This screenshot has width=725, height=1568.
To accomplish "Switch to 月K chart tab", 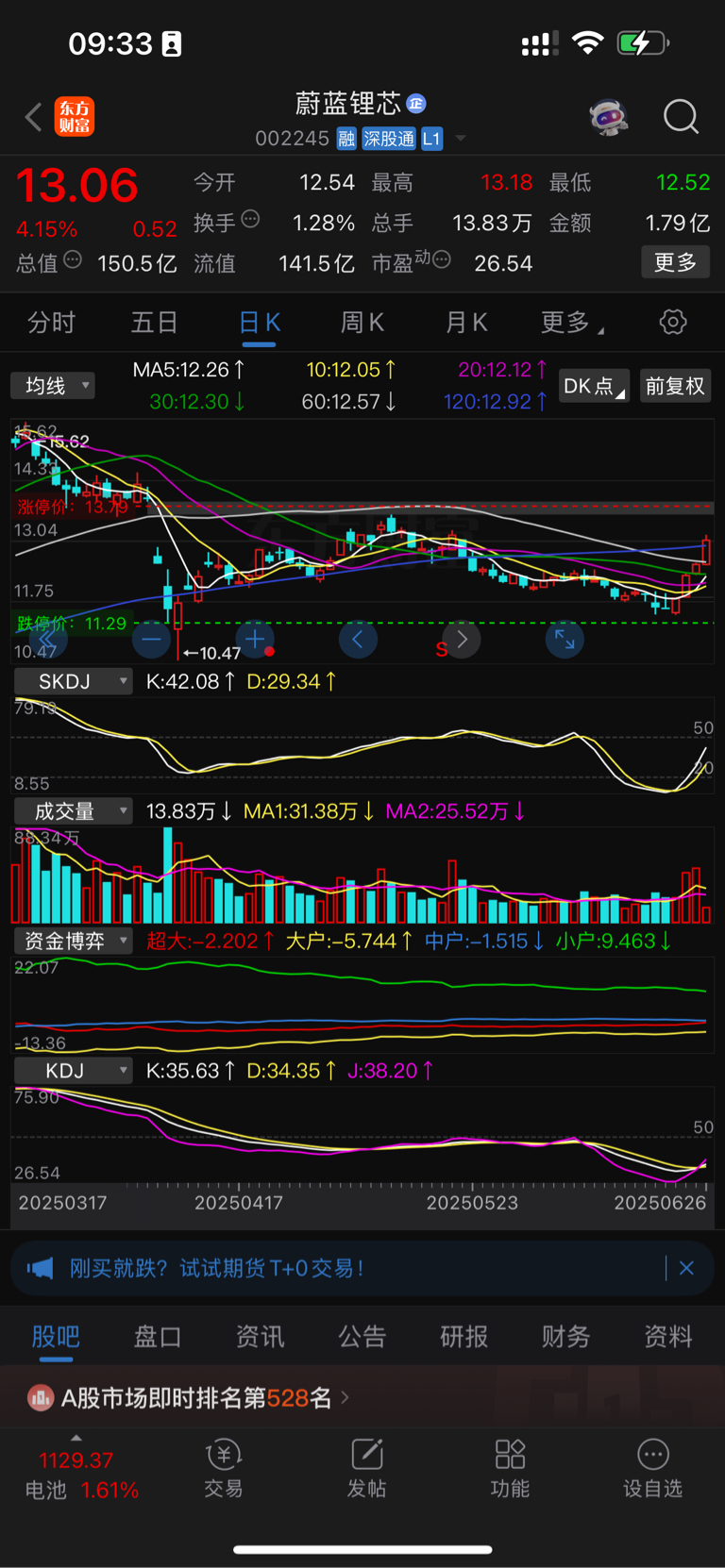I will 466,323.
